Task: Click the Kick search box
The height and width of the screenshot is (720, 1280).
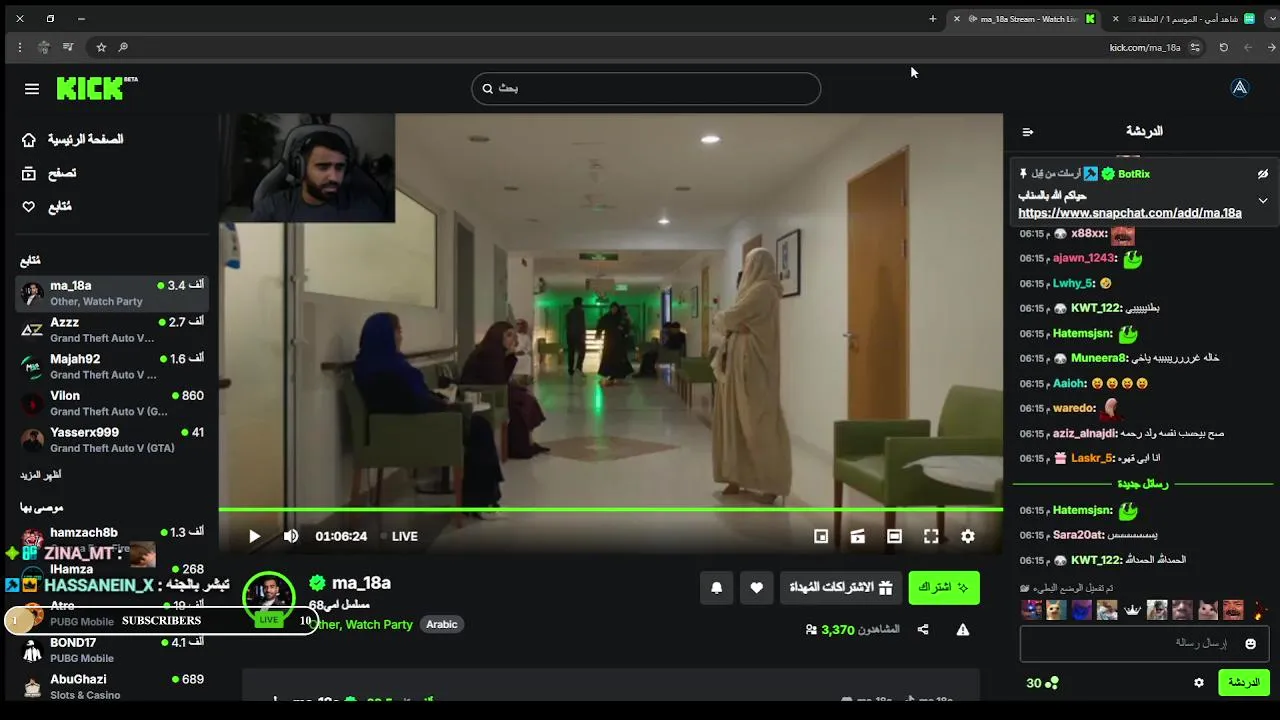Action: pyautogui.click(x=646, y=88)
